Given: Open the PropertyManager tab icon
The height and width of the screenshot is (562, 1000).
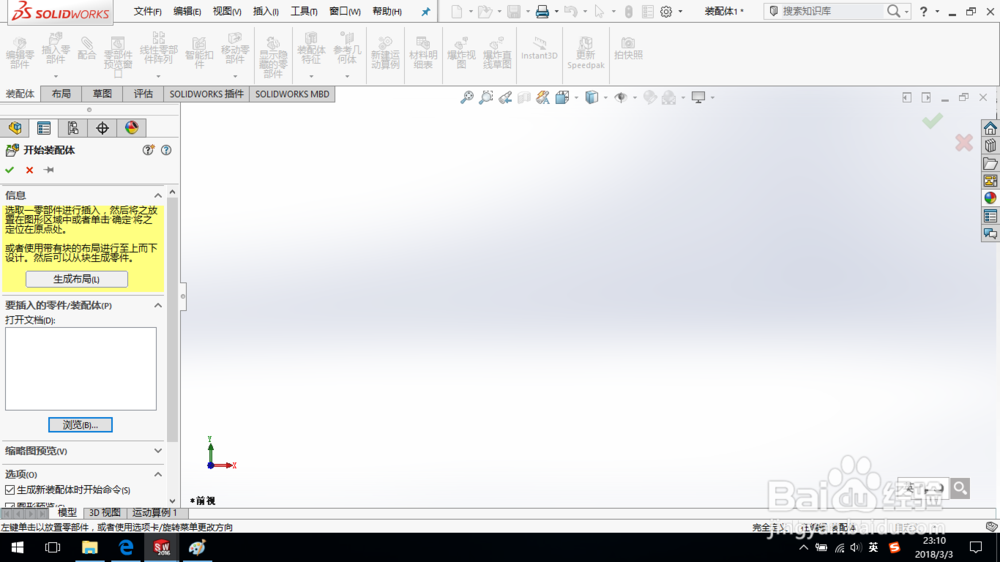Looking at the screenshot, I should coord(43,128).
